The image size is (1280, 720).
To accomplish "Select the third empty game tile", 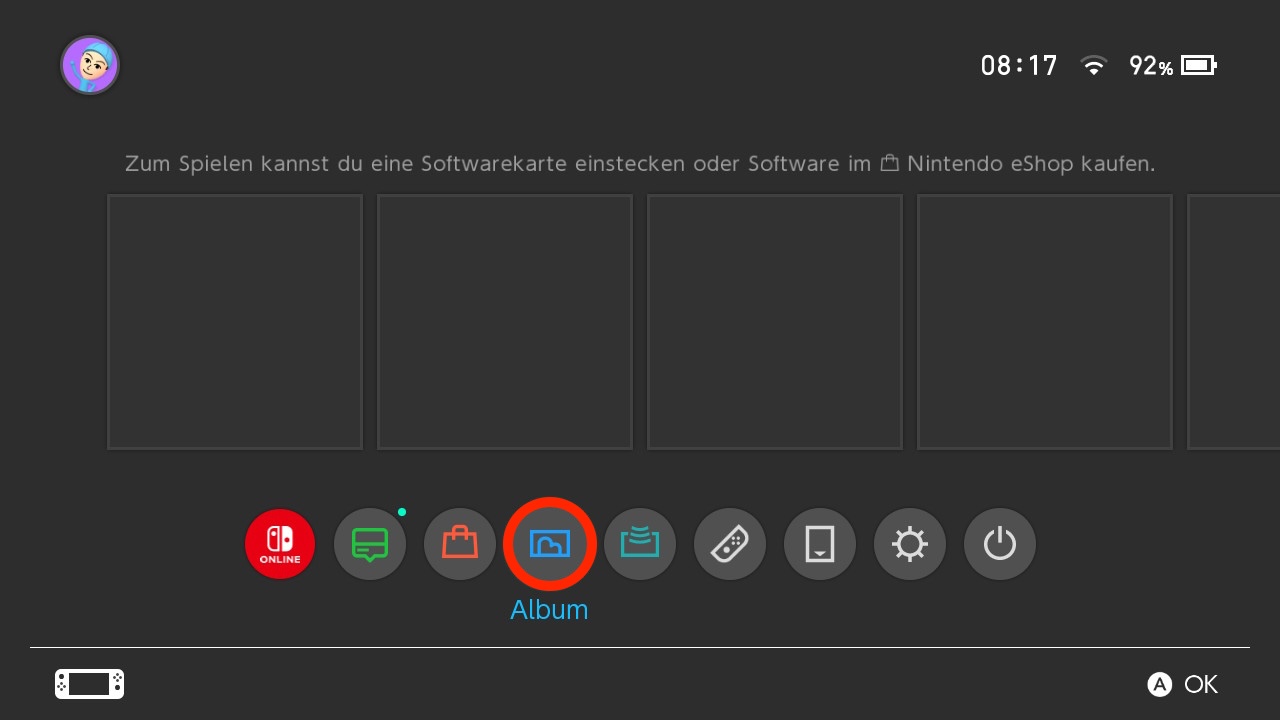I will pos(775,322).
